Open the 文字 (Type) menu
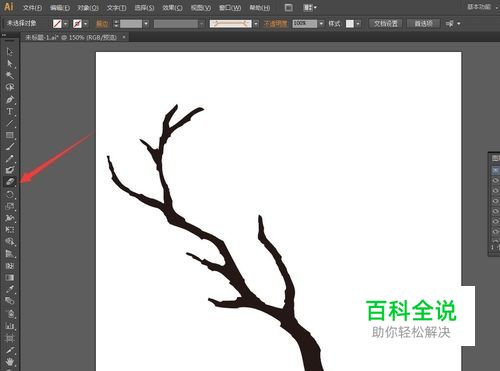Viewport: 500px width, 371px height. point(116,8)
